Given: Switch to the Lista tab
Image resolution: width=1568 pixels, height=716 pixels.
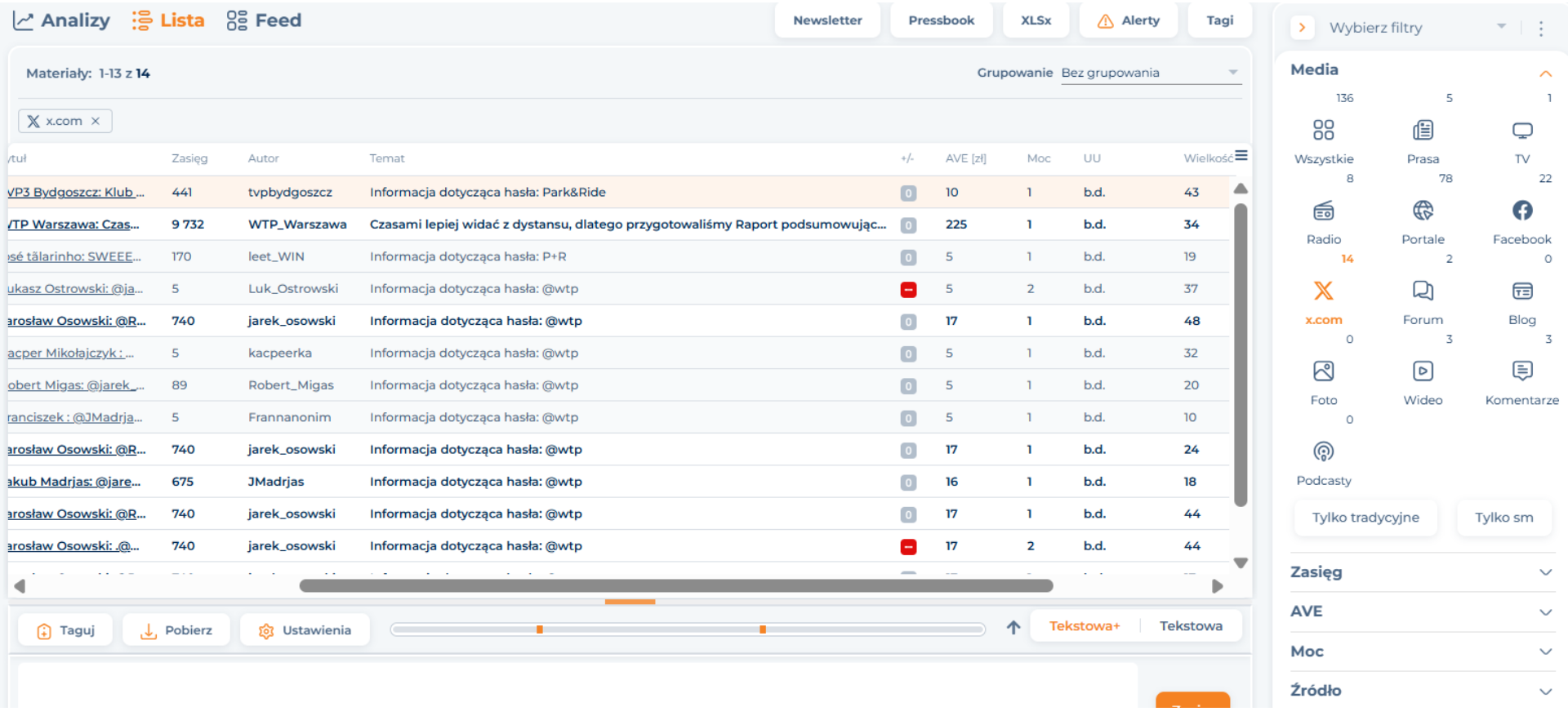Looking at the screenshot, I should 168,20.
